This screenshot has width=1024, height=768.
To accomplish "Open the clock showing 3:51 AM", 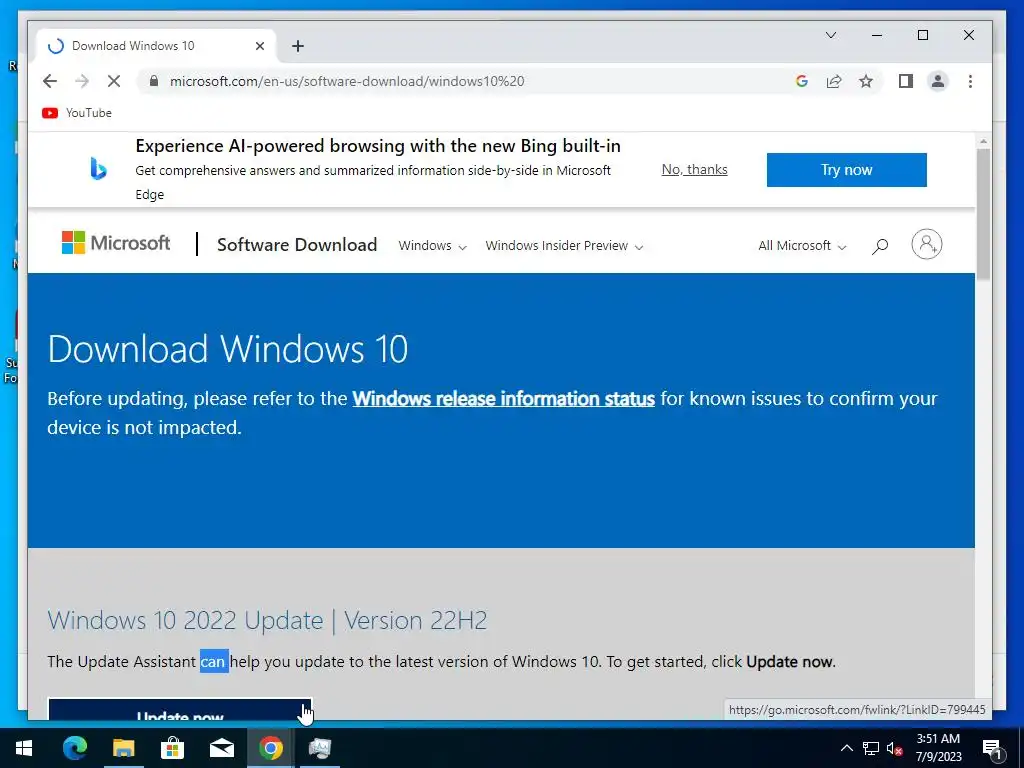I will pyautogui.click(x=938, y=748).
